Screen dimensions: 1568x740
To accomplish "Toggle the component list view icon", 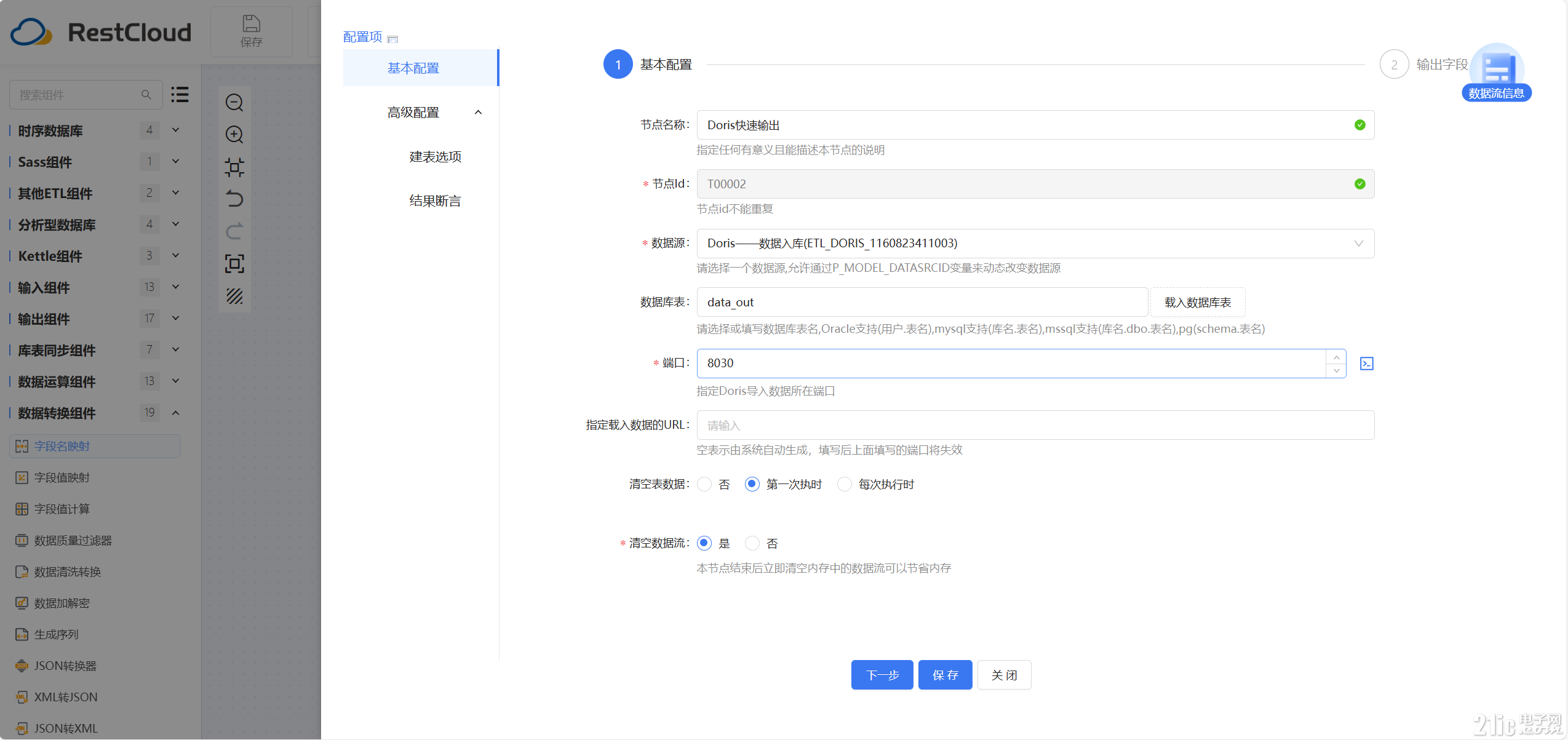I will pyautogui.click(x=180, y=94).
